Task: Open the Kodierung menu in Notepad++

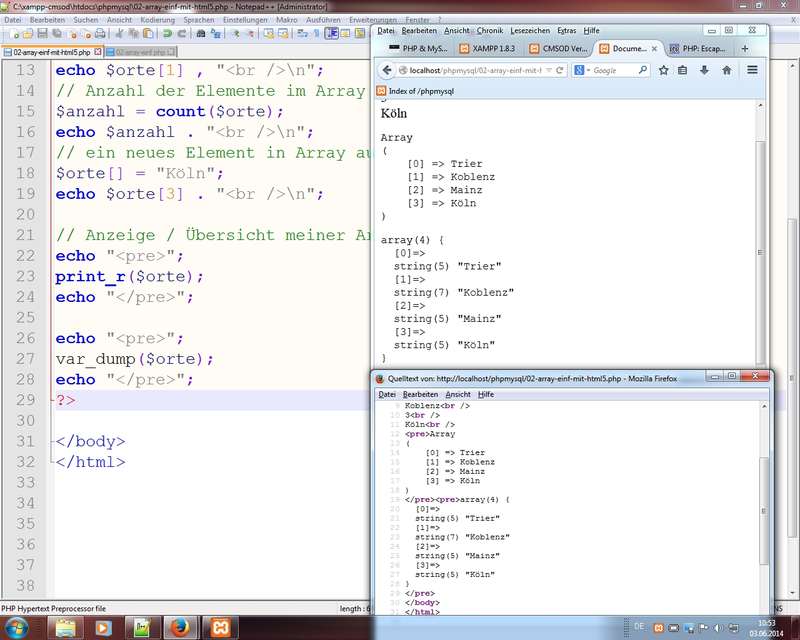Action: (x=156, y=19)
